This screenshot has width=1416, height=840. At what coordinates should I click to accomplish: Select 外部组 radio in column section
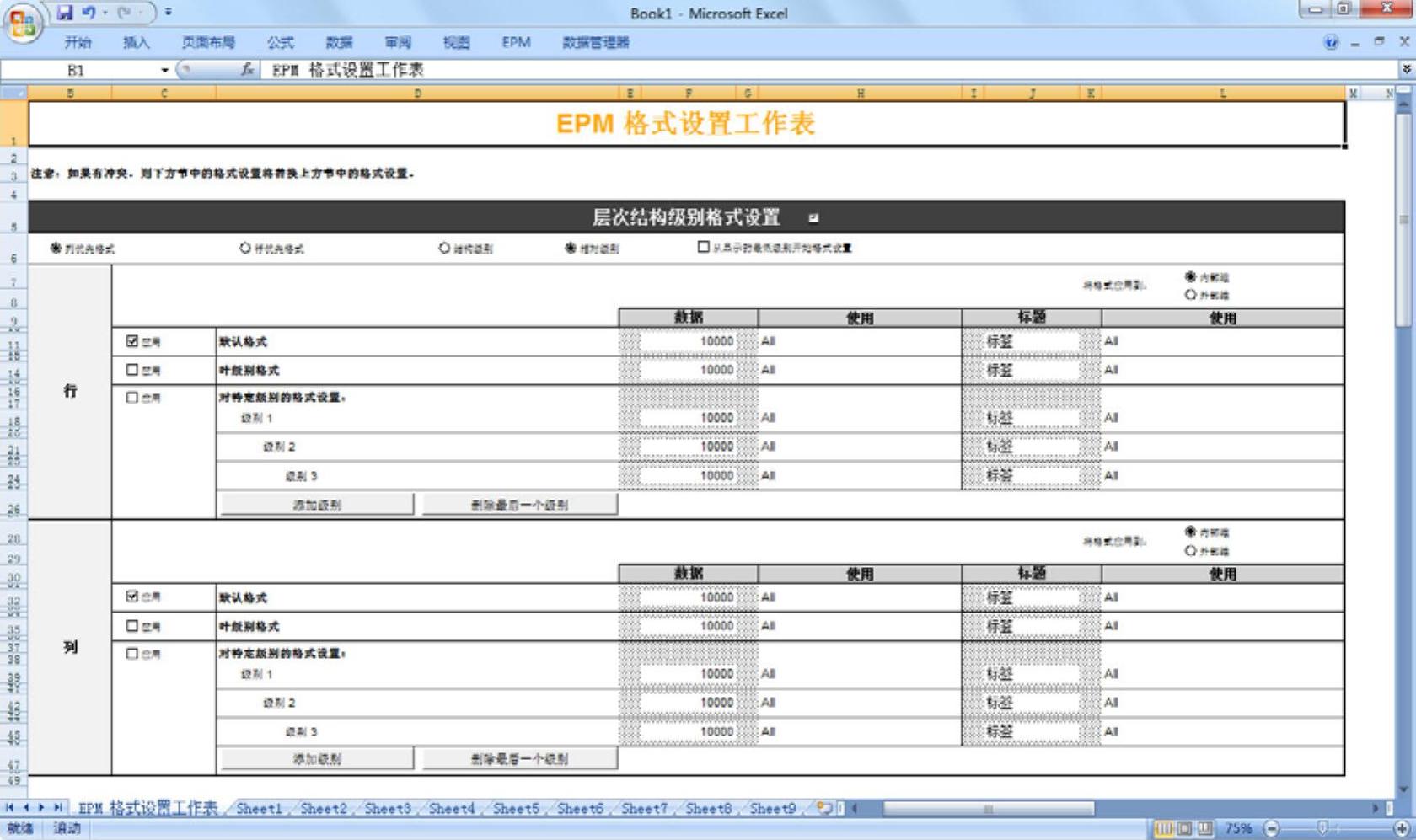(x=1191, y=550)
